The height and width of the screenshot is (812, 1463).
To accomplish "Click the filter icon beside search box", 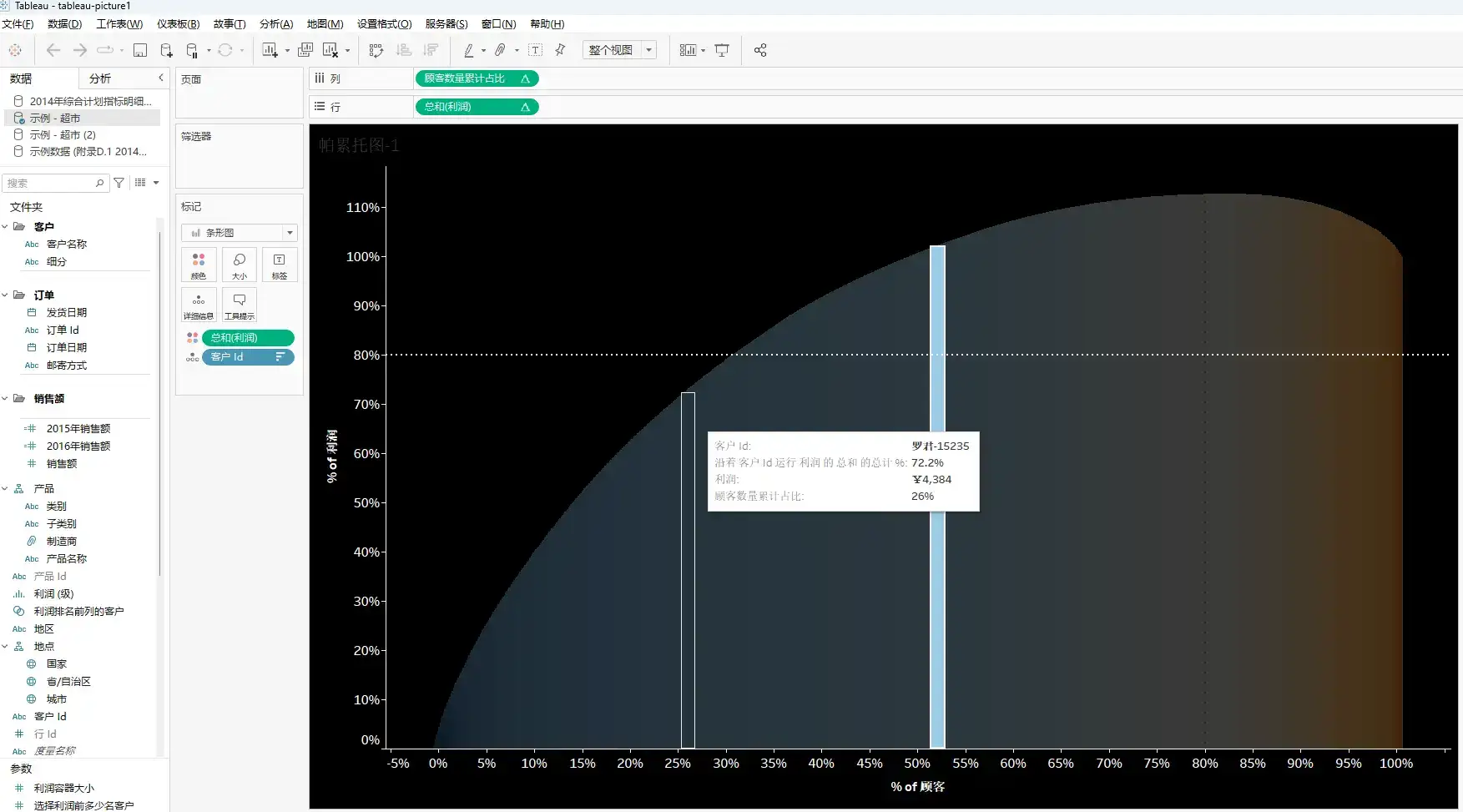I will [119, 183].
